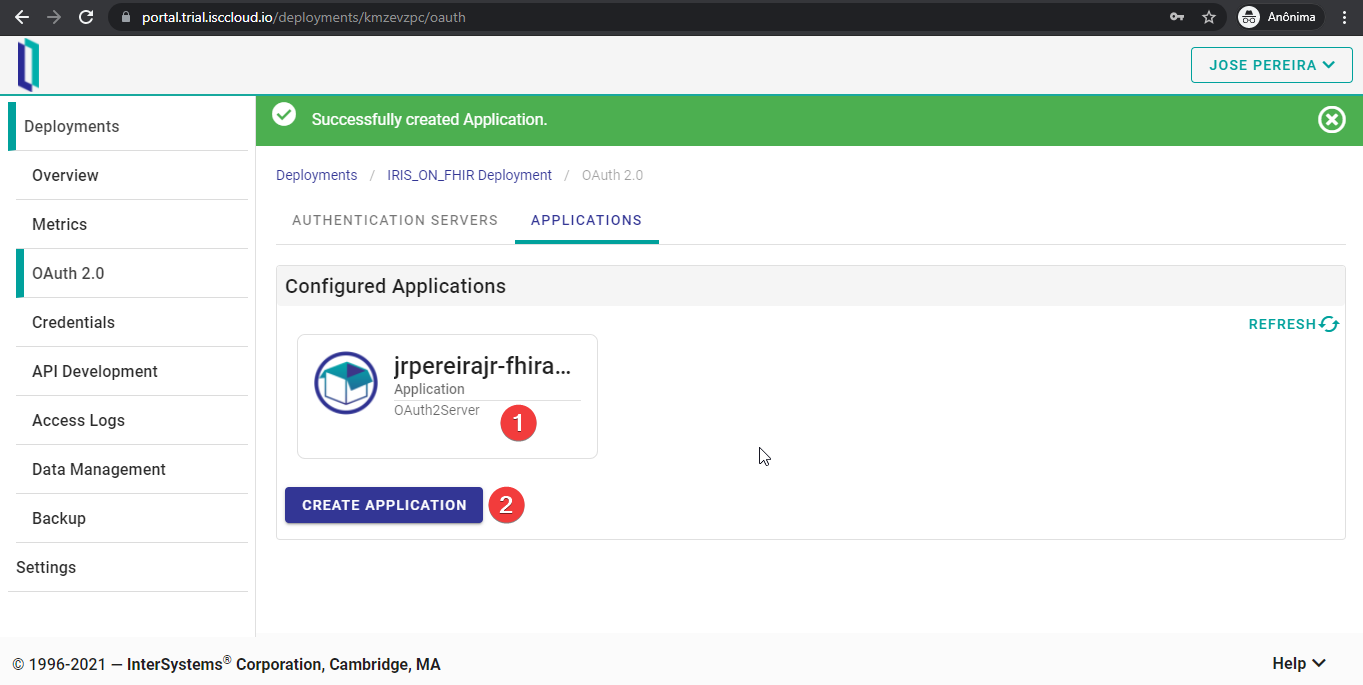Open Metrics in sidebar

tap(132, 224)
